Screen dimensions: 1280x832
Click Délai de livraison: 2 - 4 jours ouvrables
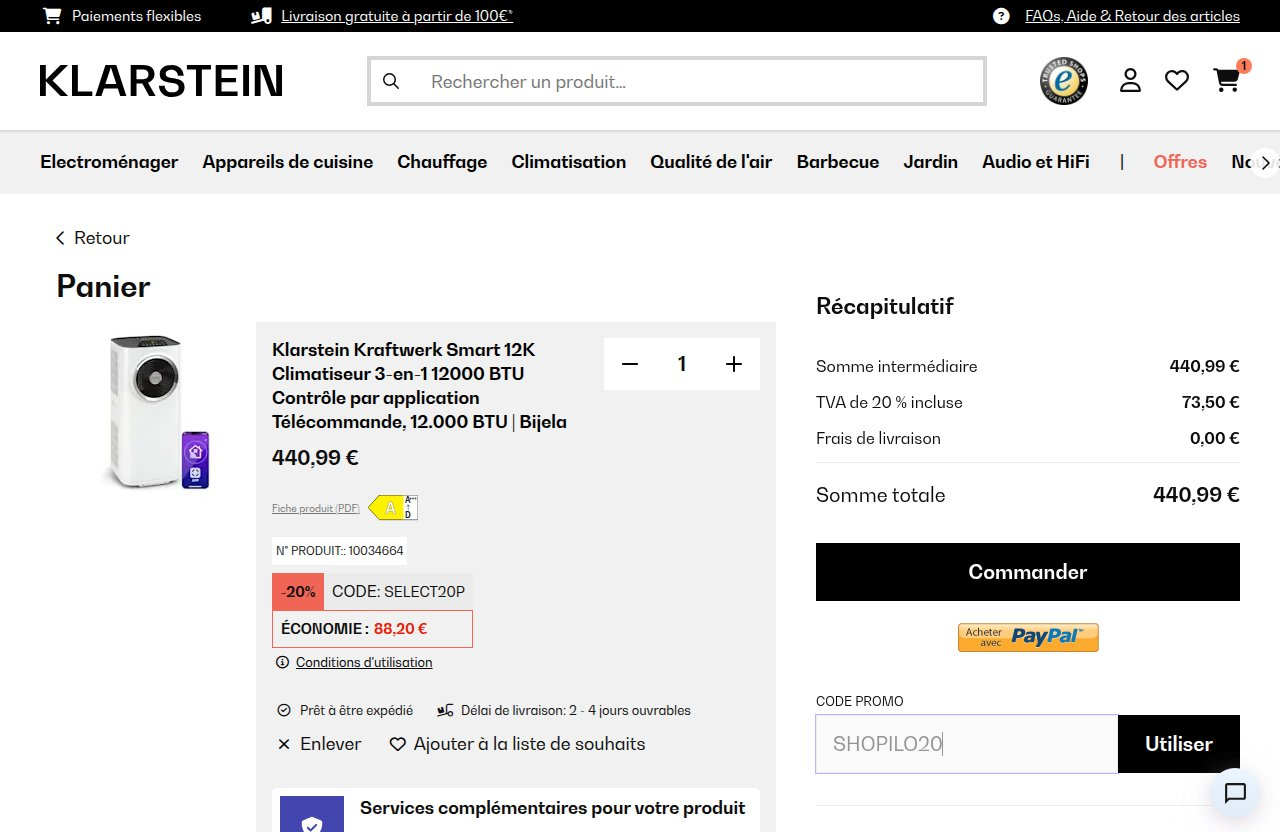click(x=564, y=711)
